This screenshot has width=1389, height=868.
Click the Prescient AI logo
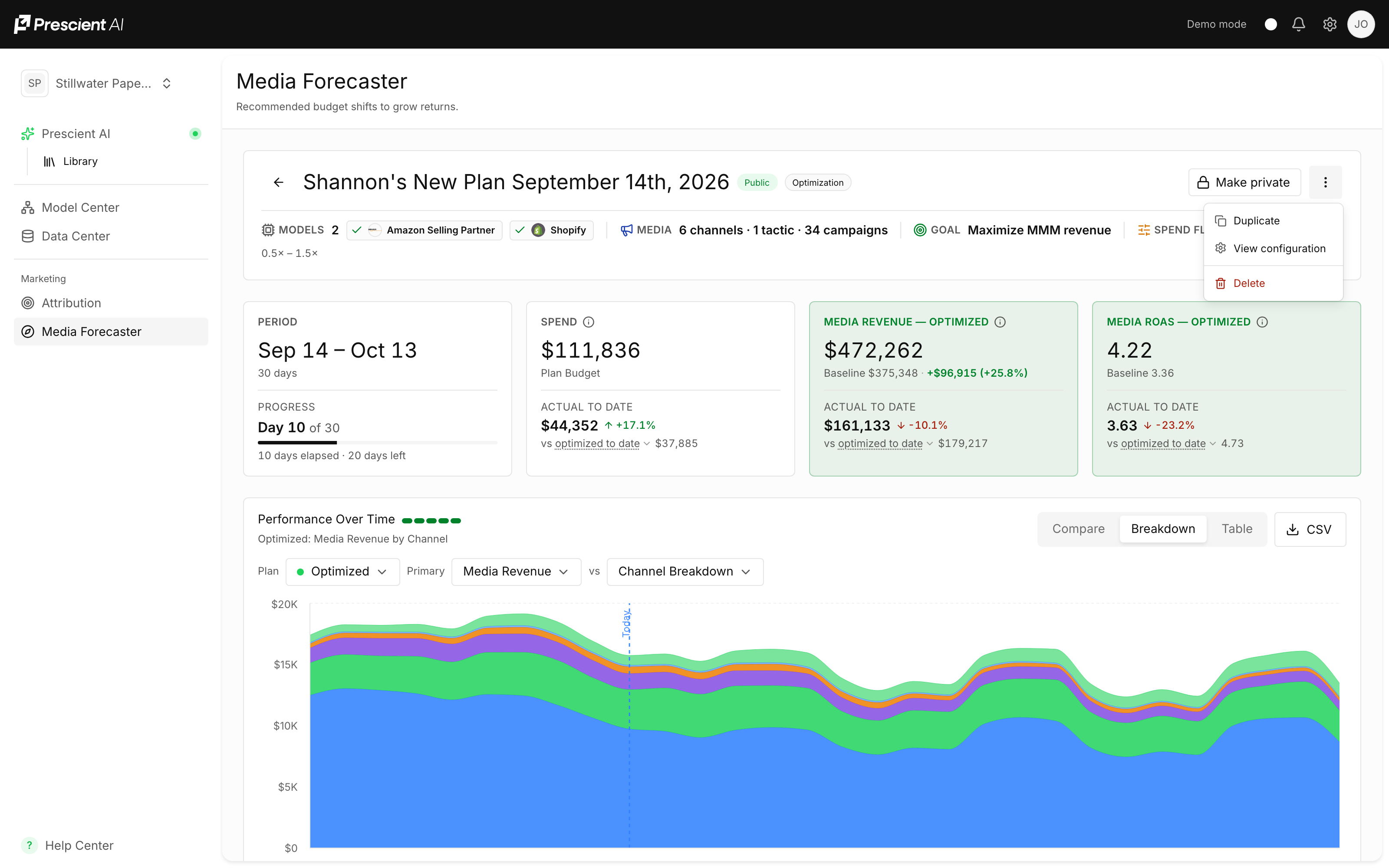(68, 24)
